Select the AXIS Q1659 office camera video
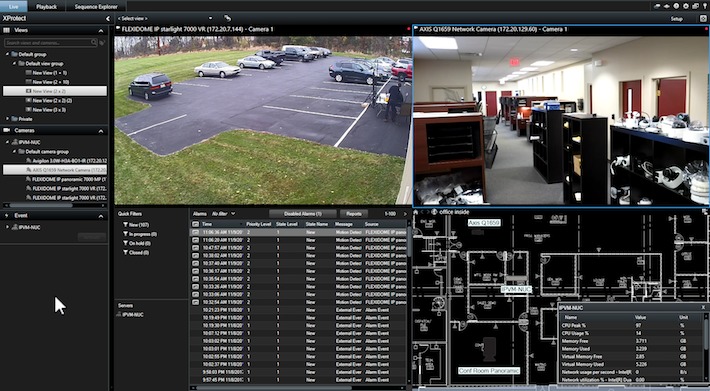The height and width of the screenshot is (391, 710). (561, 120)
